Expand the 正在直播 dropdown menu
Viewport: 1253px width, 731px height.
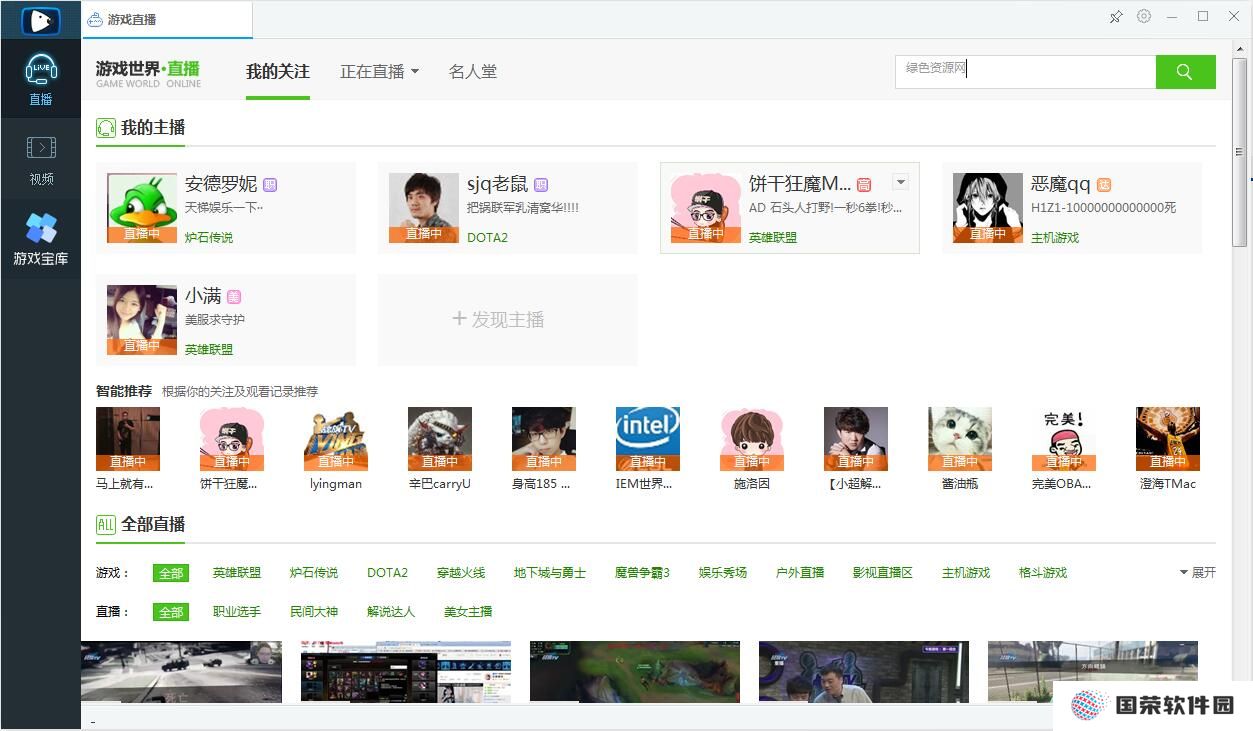pos(379,72)
